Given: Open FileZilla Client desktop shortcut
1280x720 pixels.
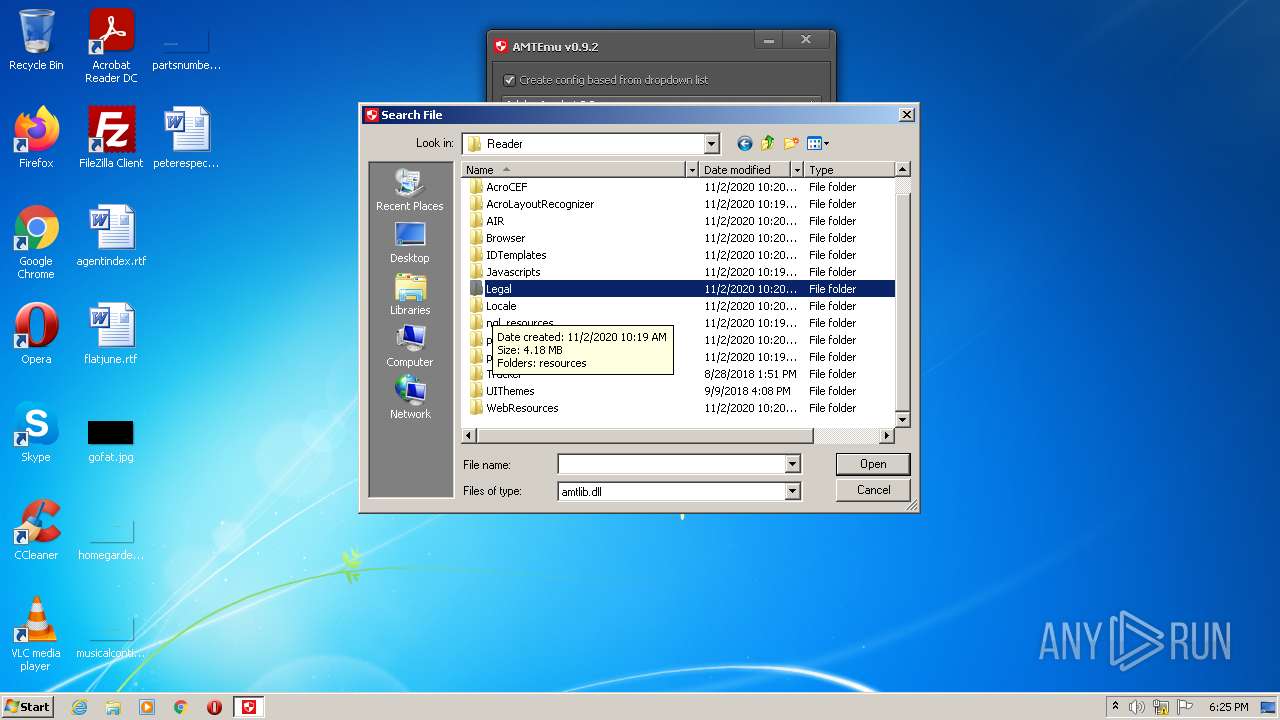Looking at the screenshot, I should (111, 138).
